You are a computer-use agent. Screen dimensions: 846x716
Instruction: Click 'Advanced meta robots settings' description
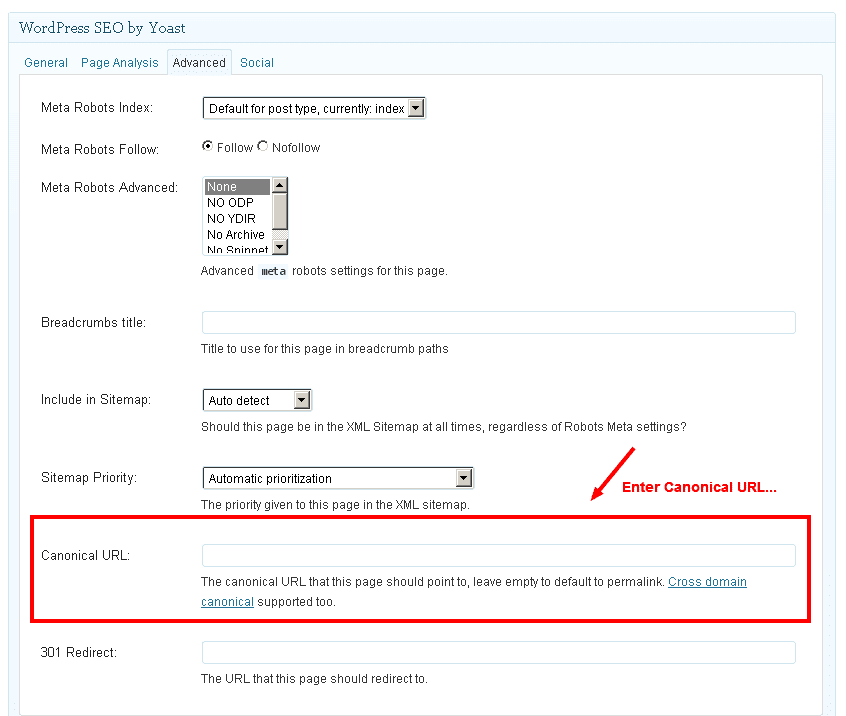(324, 271)
